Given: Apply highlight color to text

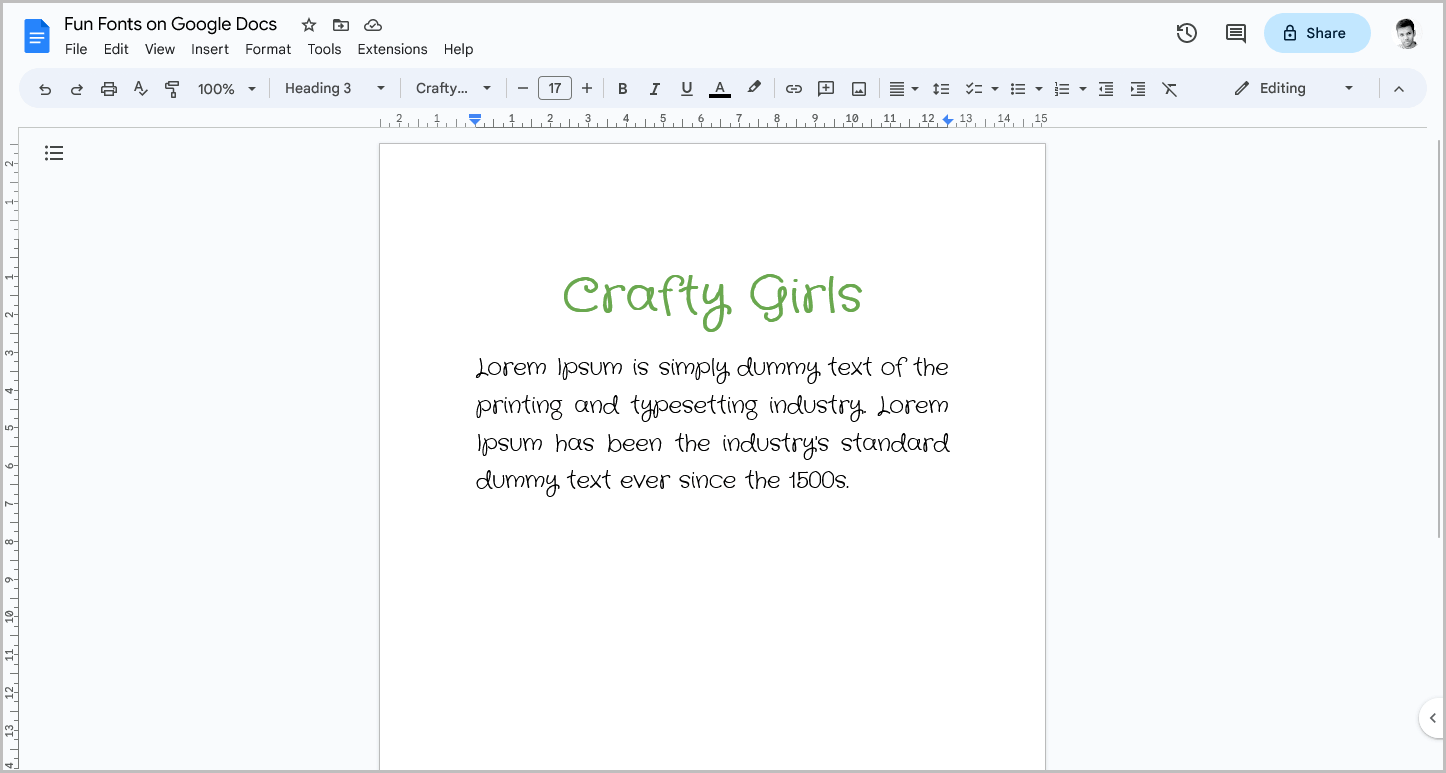Looking at the screenshot, I should pos(754,88).
